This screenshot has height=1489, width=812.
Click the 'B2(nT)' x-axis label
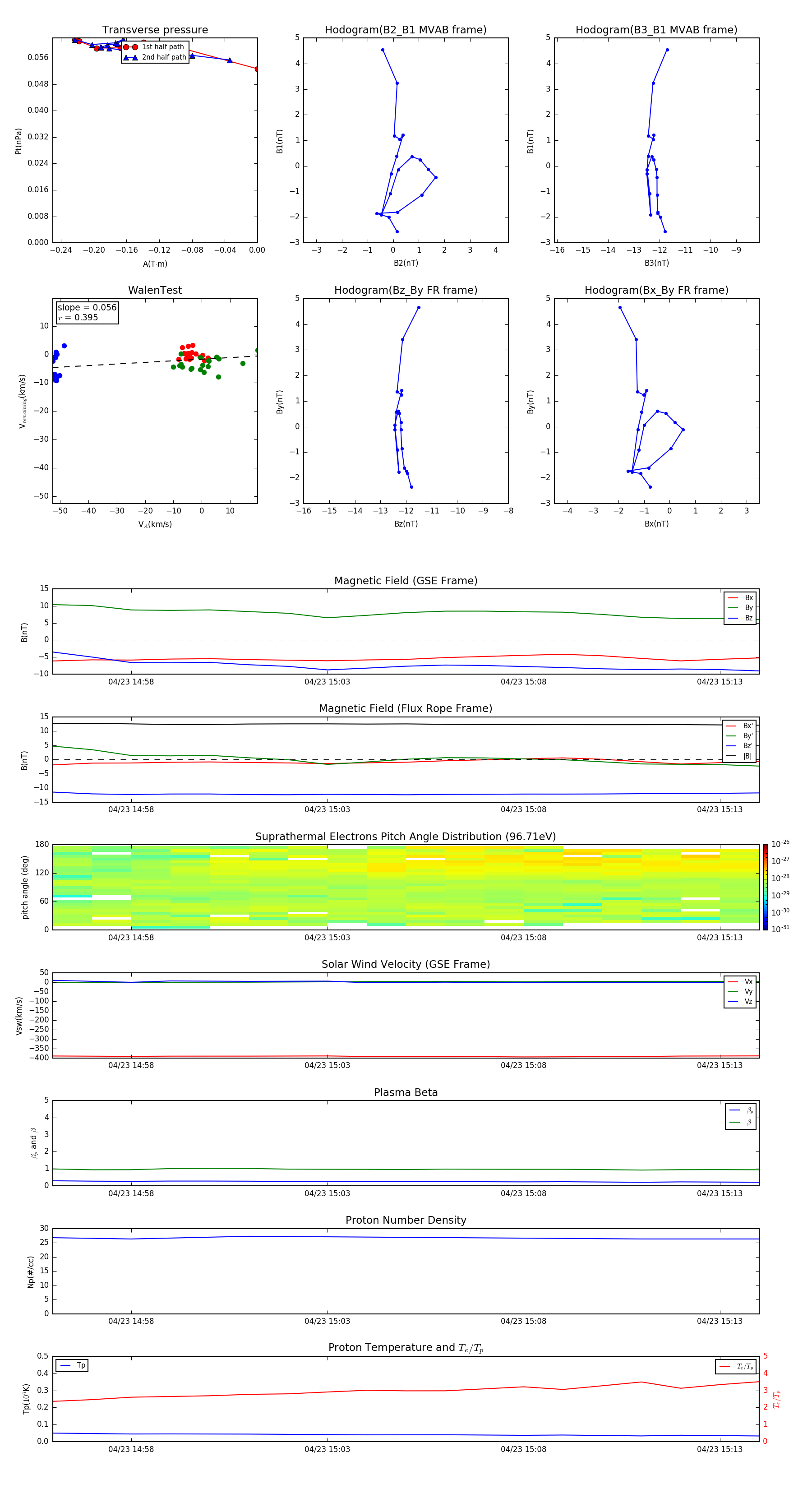tap(406, 263)
